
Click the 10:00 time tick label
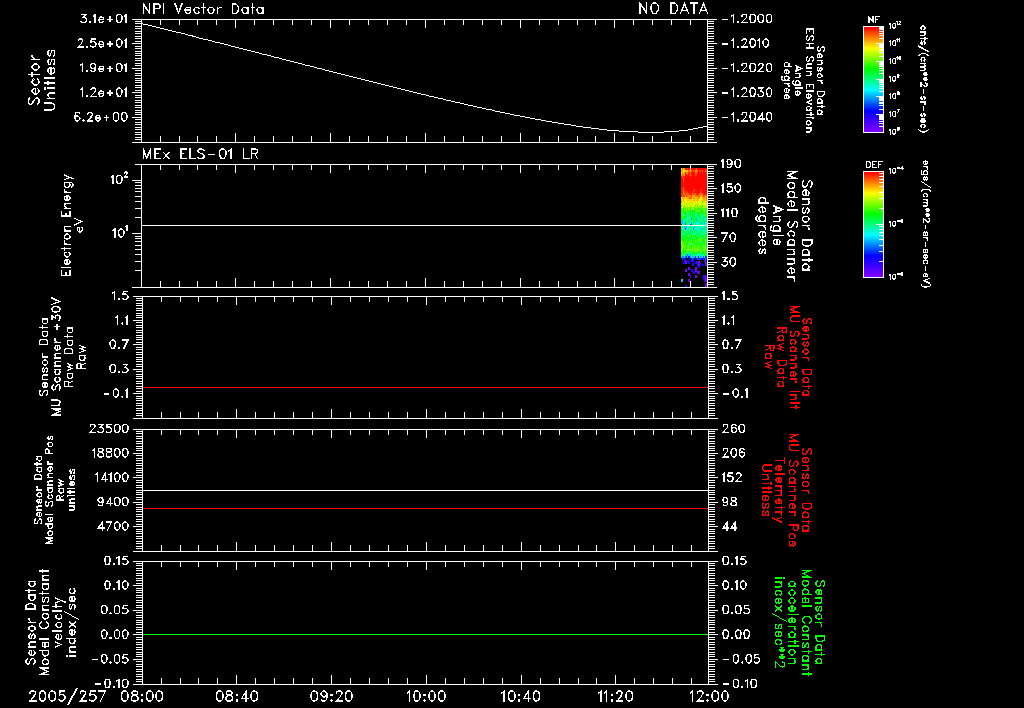(425, 696)
